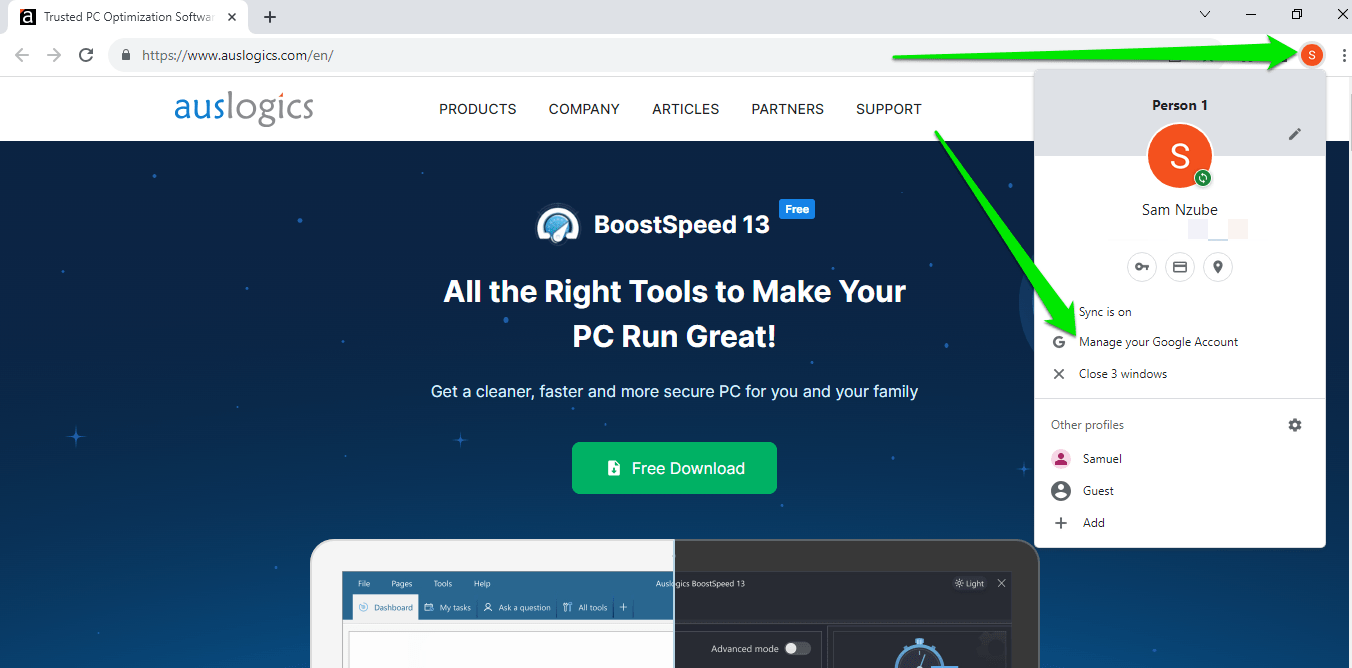Open the PRODUCTS menu
The width and height of the screenshot is (1352, 668).
(x=478, y=109)
